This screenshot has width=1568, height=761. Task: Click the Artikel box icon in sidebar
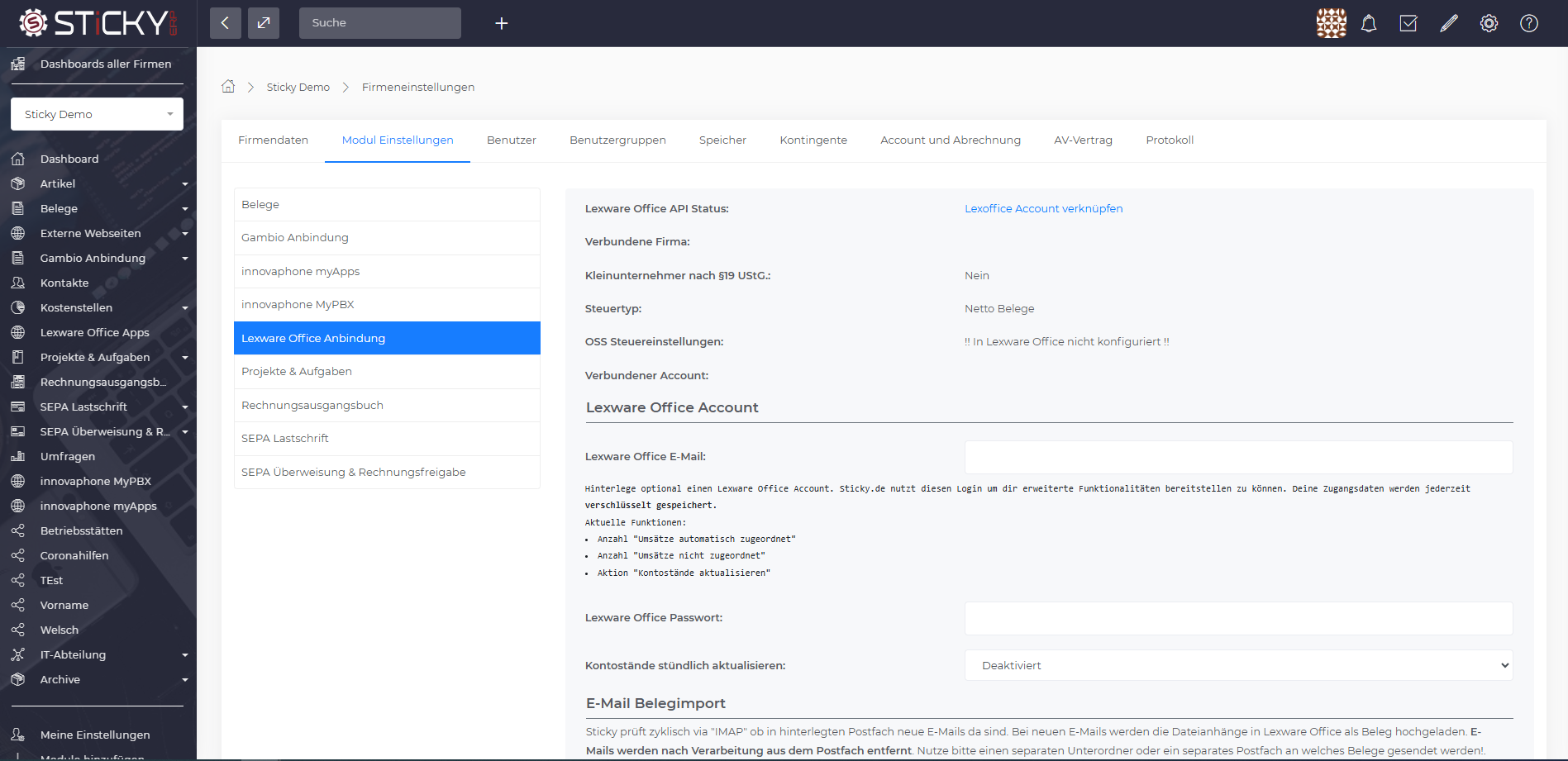[x=17, y=183]
